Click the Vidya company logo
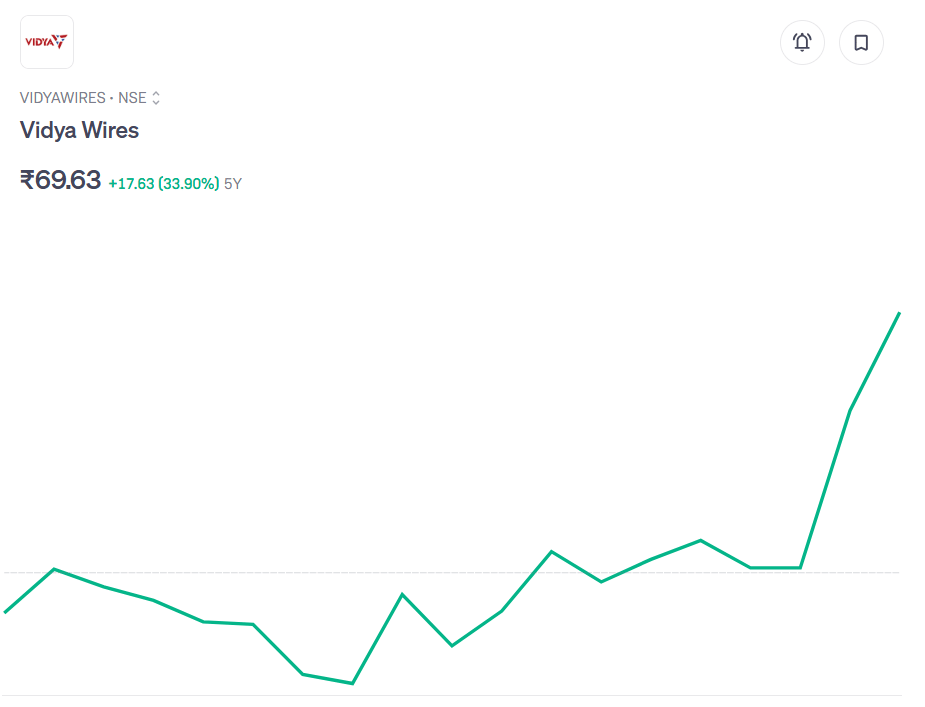925x707 pixels. (47, 42)
